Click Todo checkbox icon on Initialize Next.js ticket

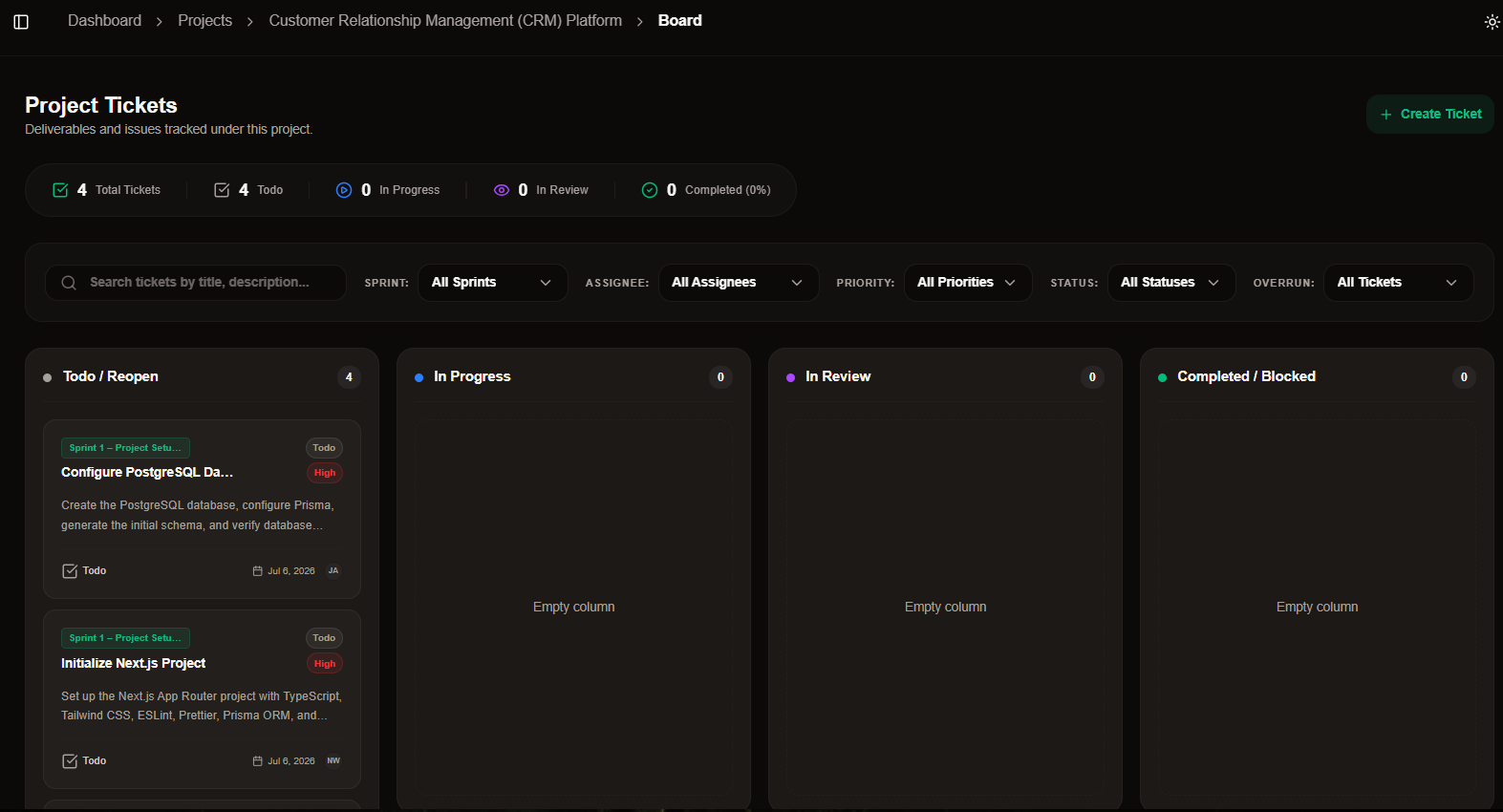point(70,761)
